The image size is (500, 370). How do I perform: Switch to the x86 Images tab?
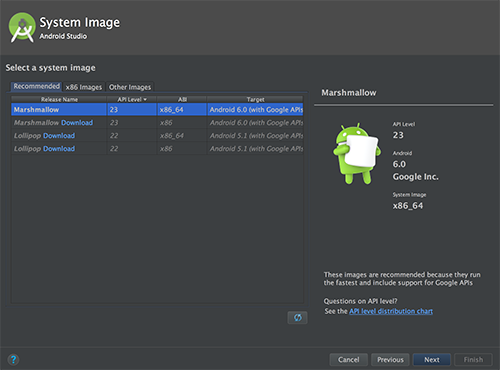coord(84,87)
